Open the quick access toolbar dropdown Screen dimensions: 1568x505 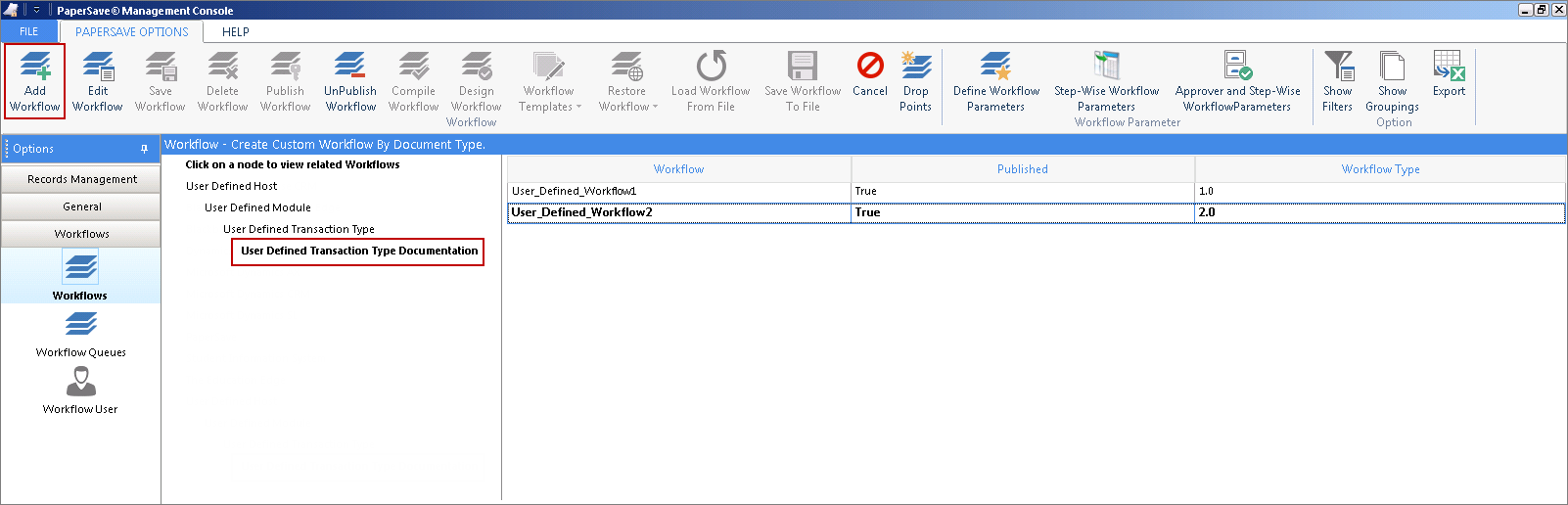coord(36,10)
